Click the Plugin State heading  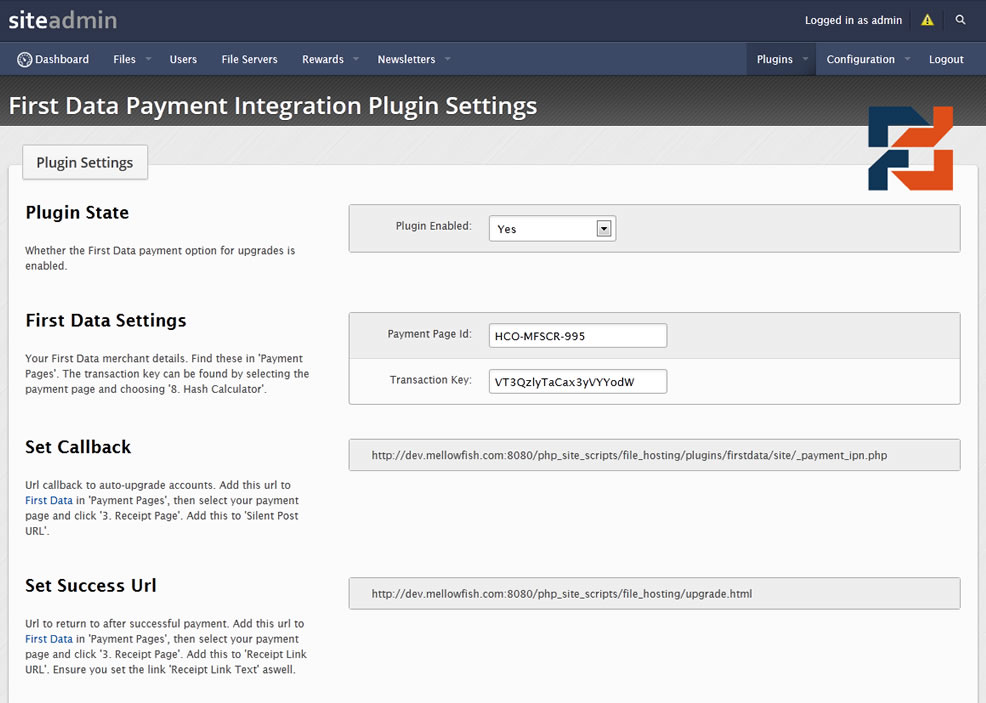click(77, 213)
